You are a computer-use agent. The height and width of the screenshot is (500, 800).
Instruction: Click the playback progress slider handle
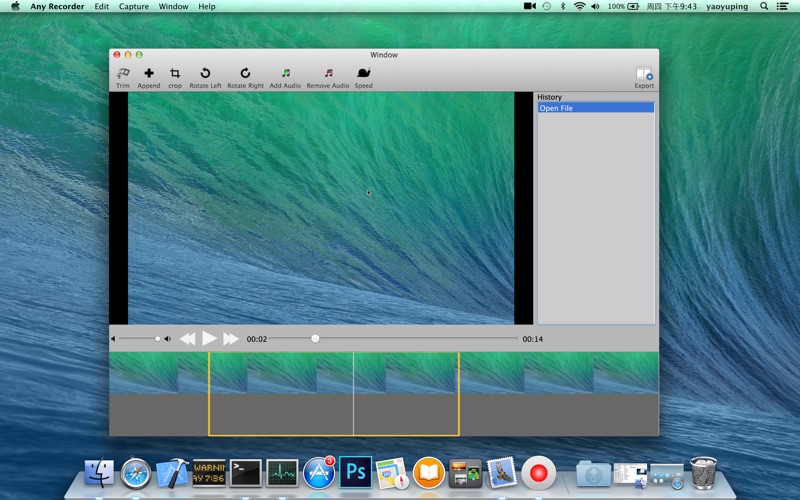(315, 339)
